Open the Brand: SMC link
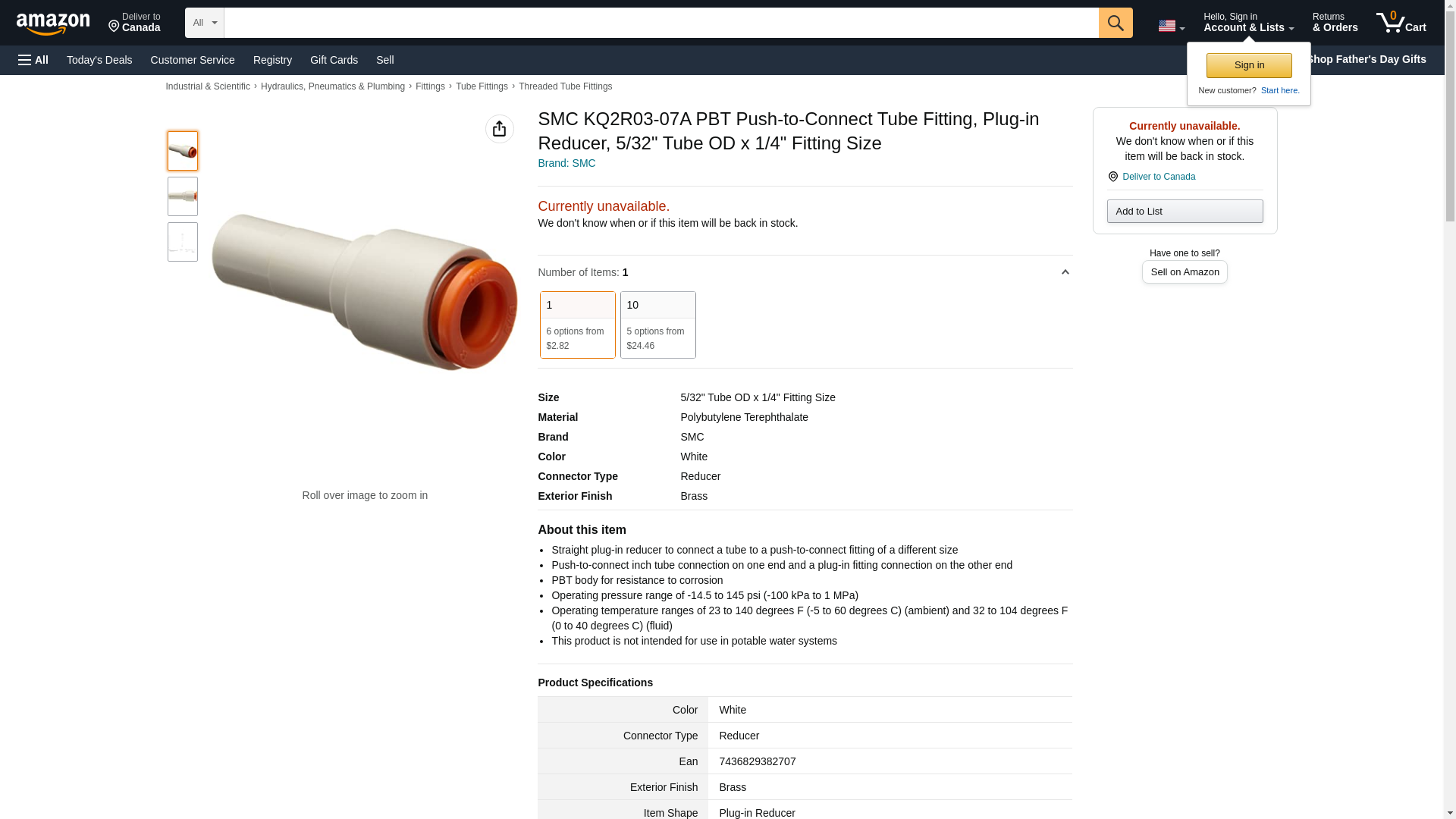 click(566, 163)
